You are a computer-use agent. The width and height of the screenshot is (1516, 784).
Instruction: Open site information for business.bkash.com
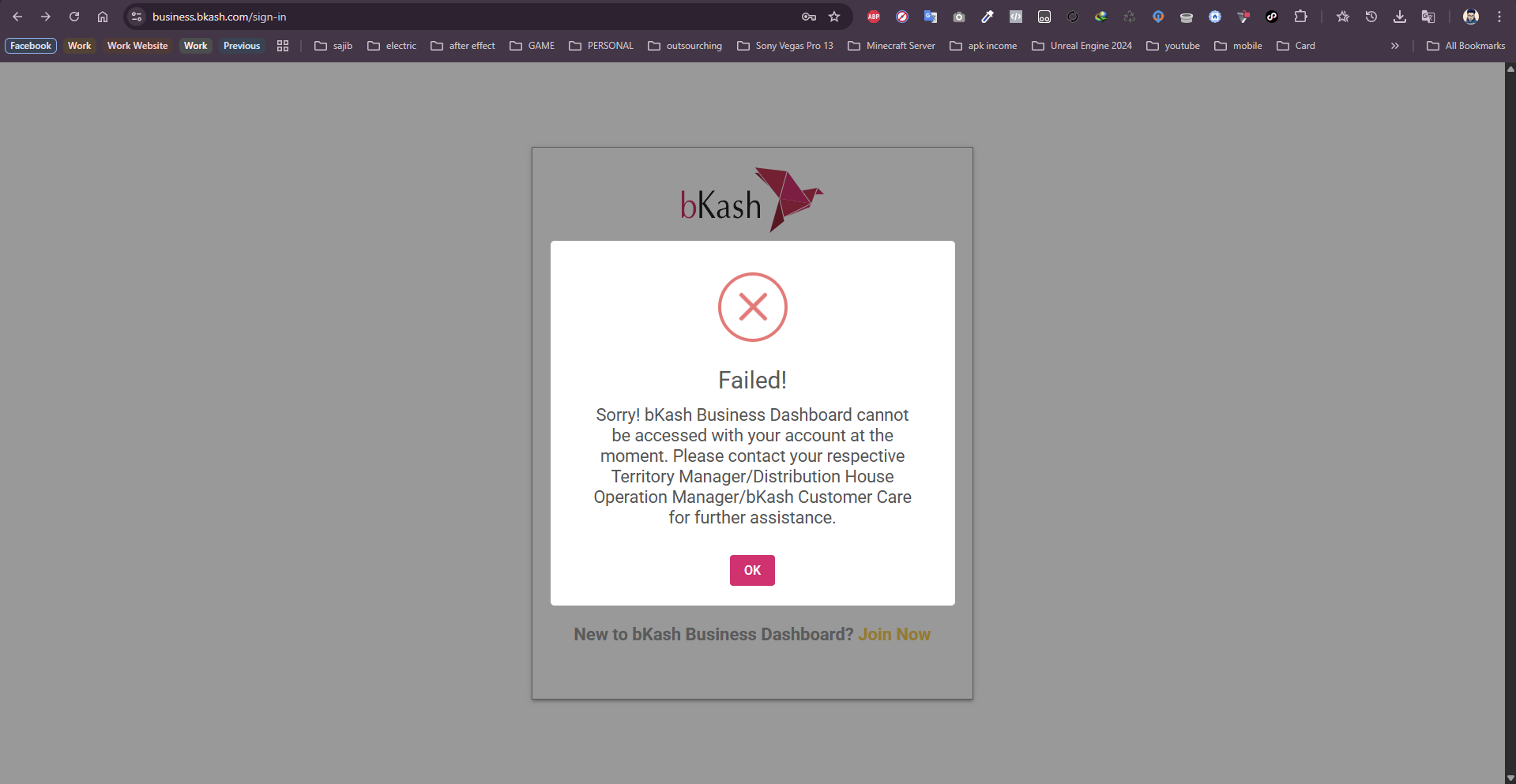point(137,17)
